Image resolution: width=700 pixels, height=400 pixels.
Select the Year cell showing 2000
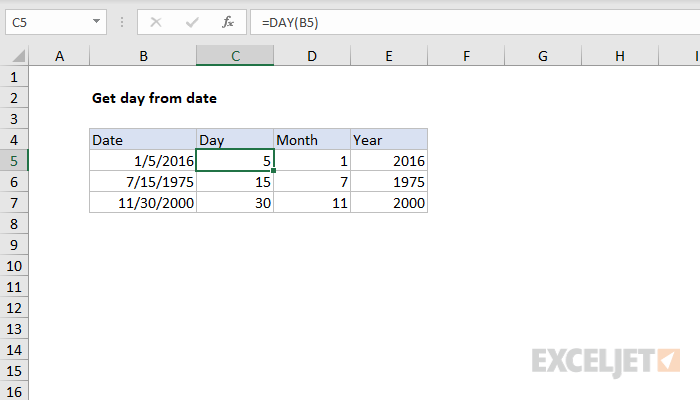click(x=389, y=203)
